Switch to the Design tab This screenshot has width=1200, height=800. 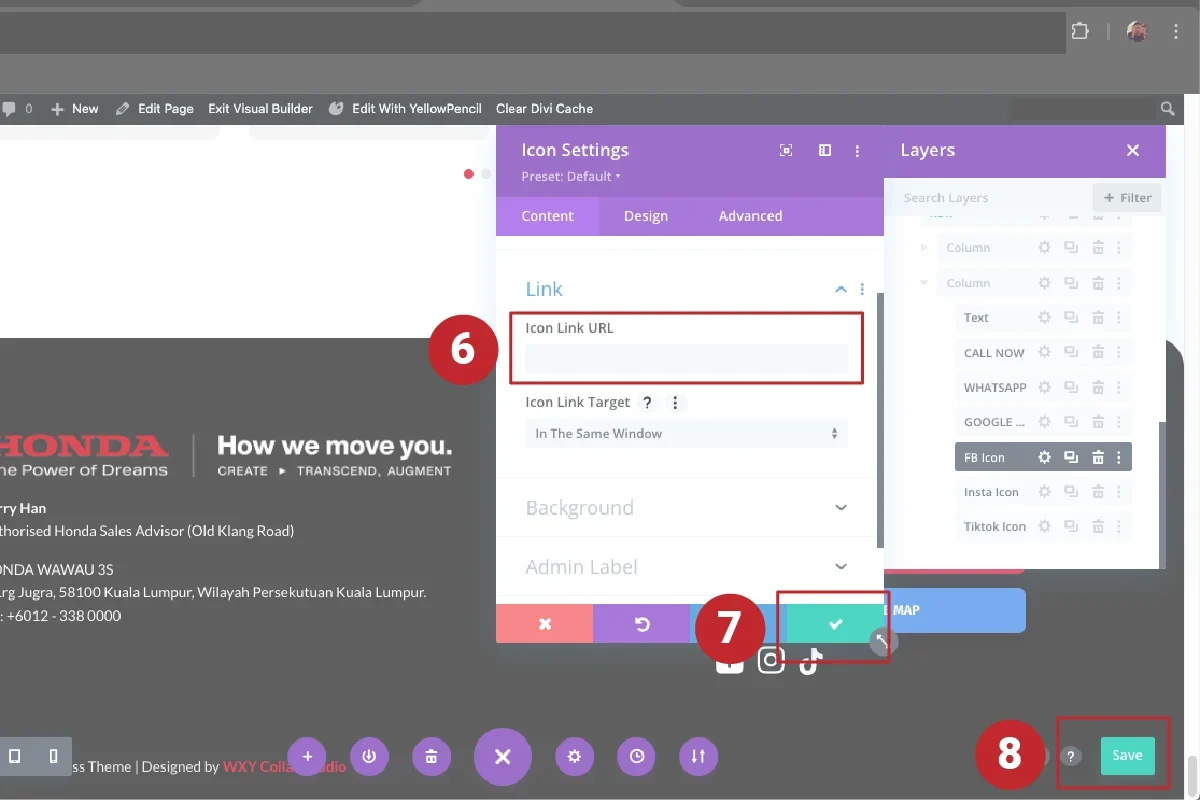(x=646, y=216)
